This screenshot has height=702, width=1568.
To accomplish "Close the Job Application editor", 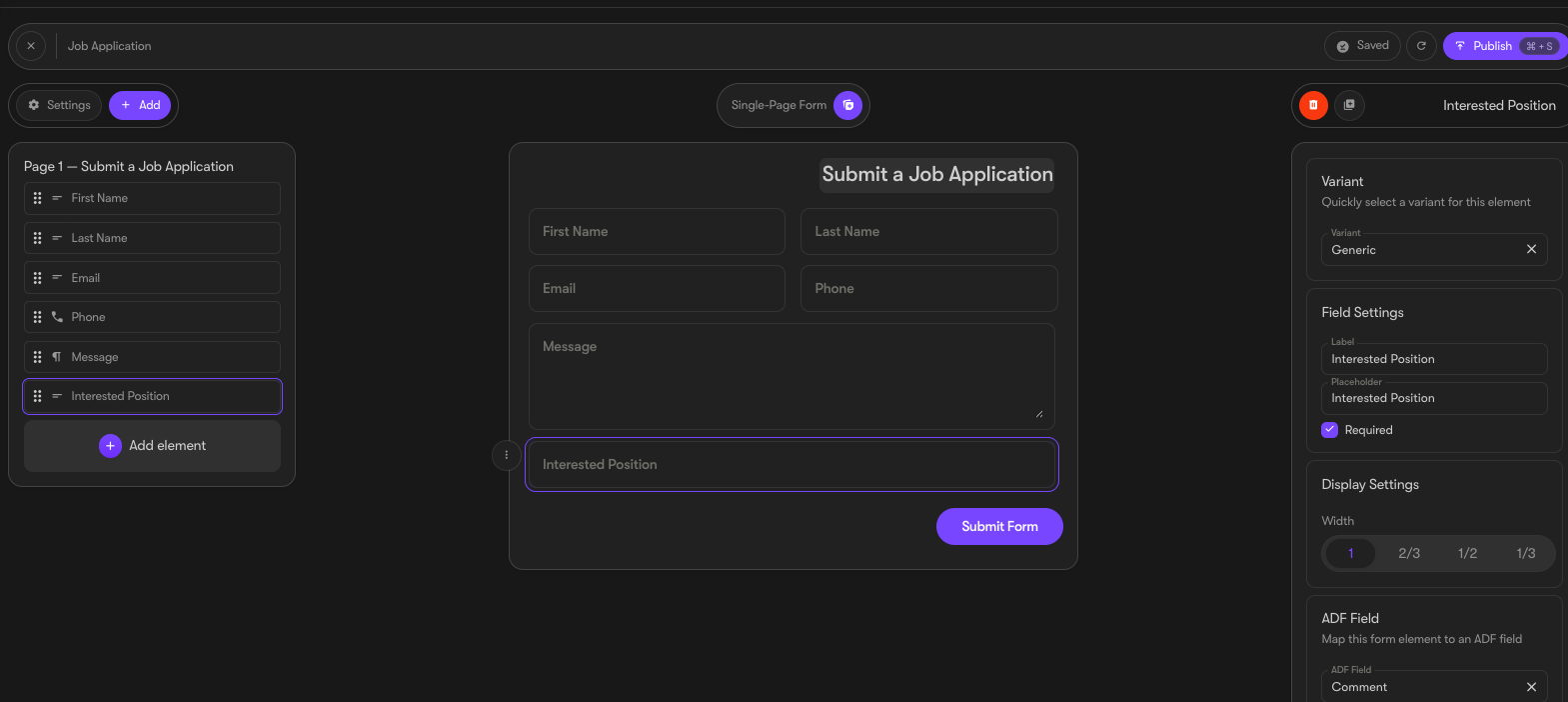I will click(31, 46).
